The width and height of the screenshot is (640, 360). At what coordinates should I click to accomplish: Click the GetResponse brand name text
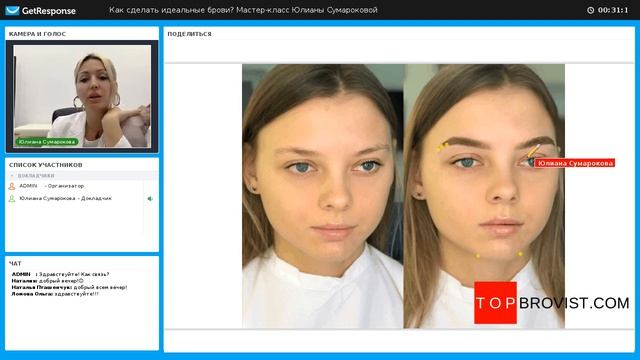(49, 11)
